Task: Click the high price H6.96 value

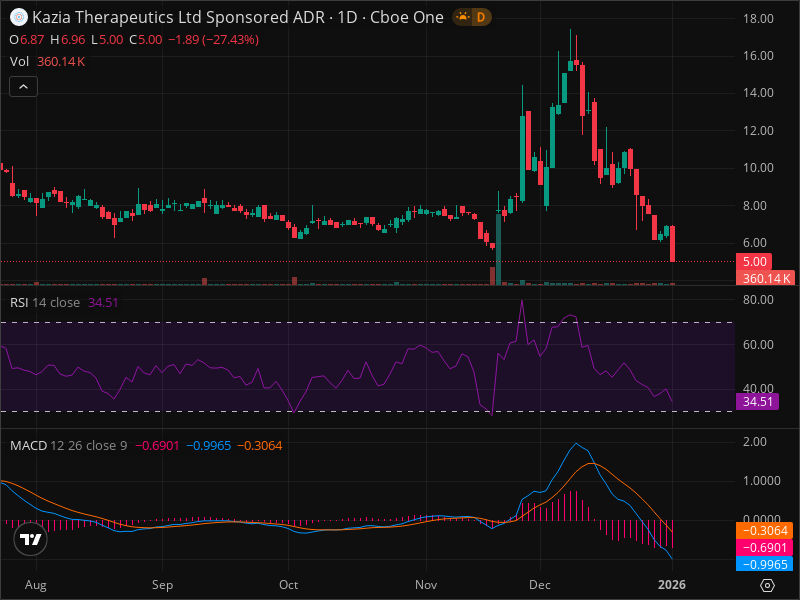Action: point(68,40)
